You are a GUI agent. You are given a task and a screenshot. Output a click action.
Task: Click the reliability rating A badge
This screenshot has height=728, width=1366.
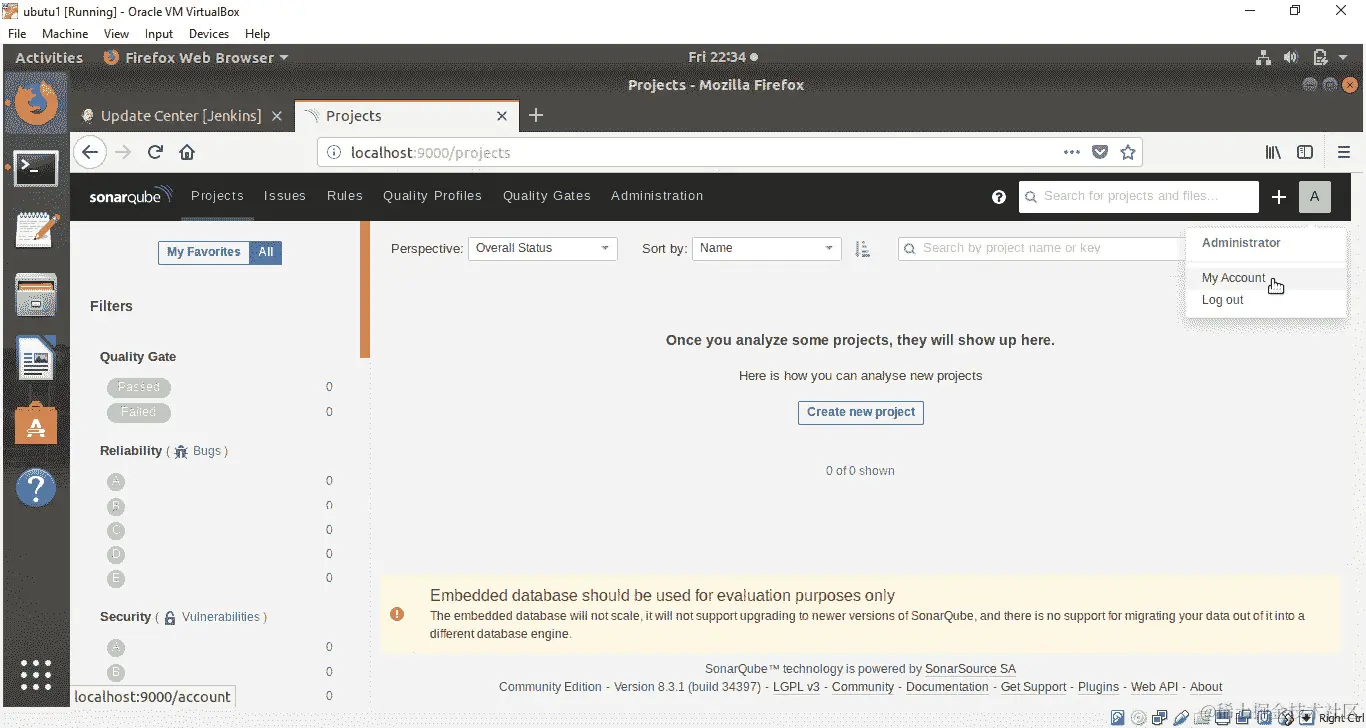point(116,481)
